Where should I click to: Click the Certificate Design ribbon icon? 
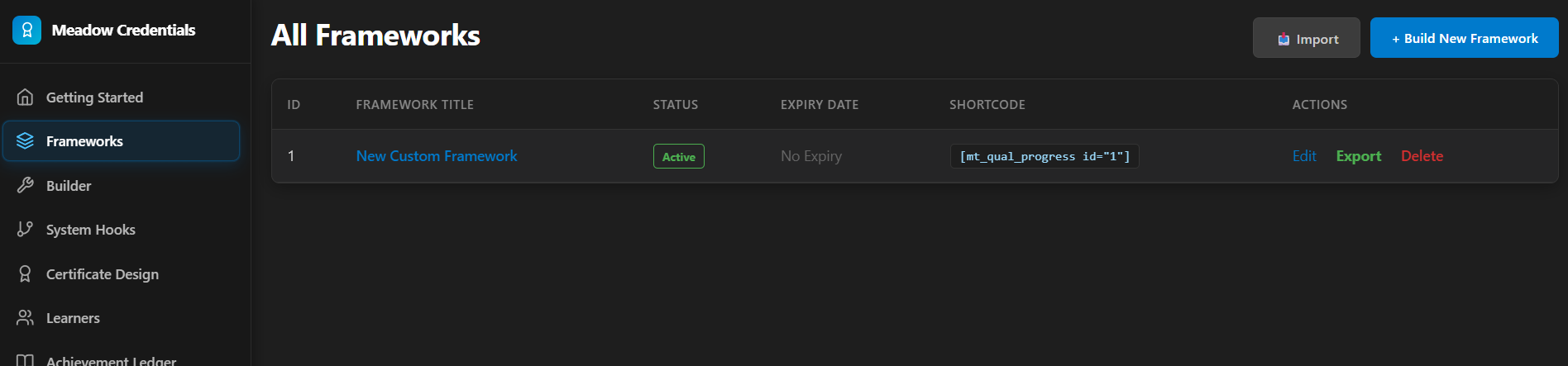tap(26, 274)
